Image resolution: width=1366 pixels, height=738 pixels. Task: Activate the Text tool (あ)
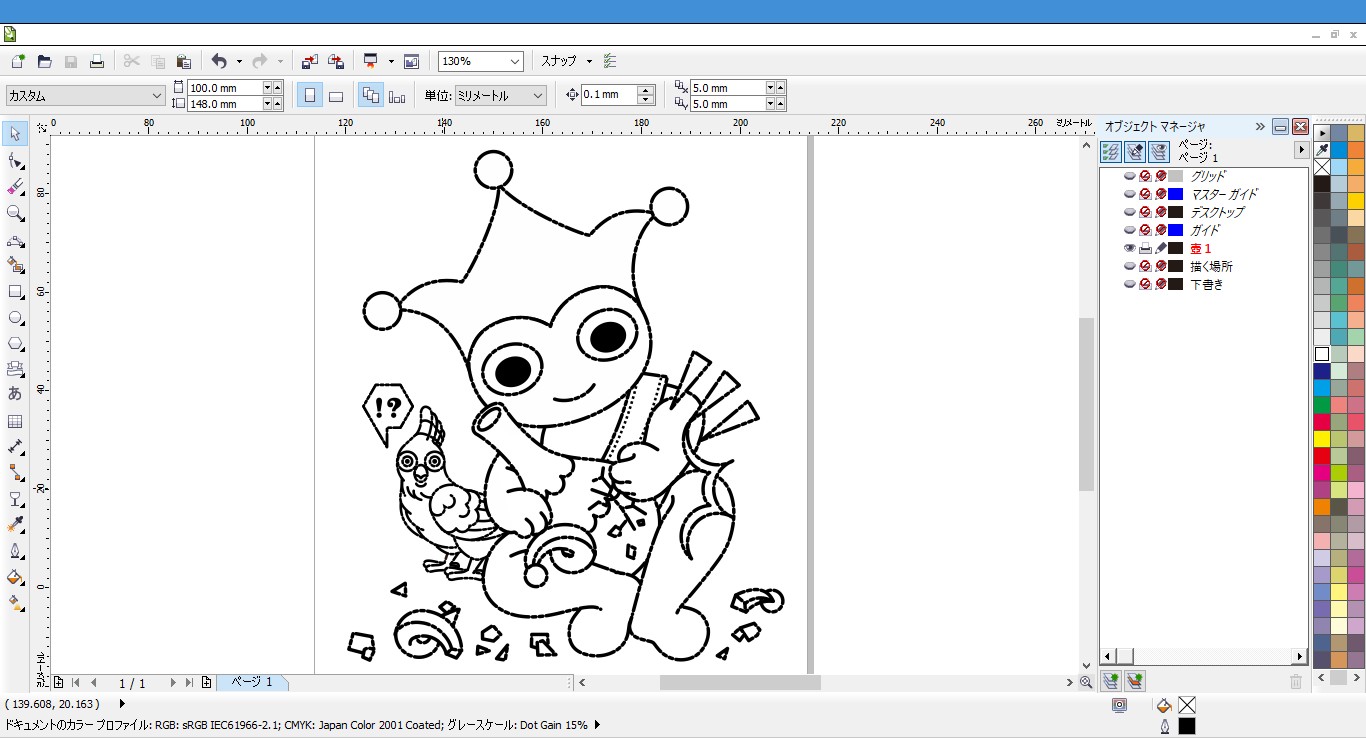click(x=15, y=394)
